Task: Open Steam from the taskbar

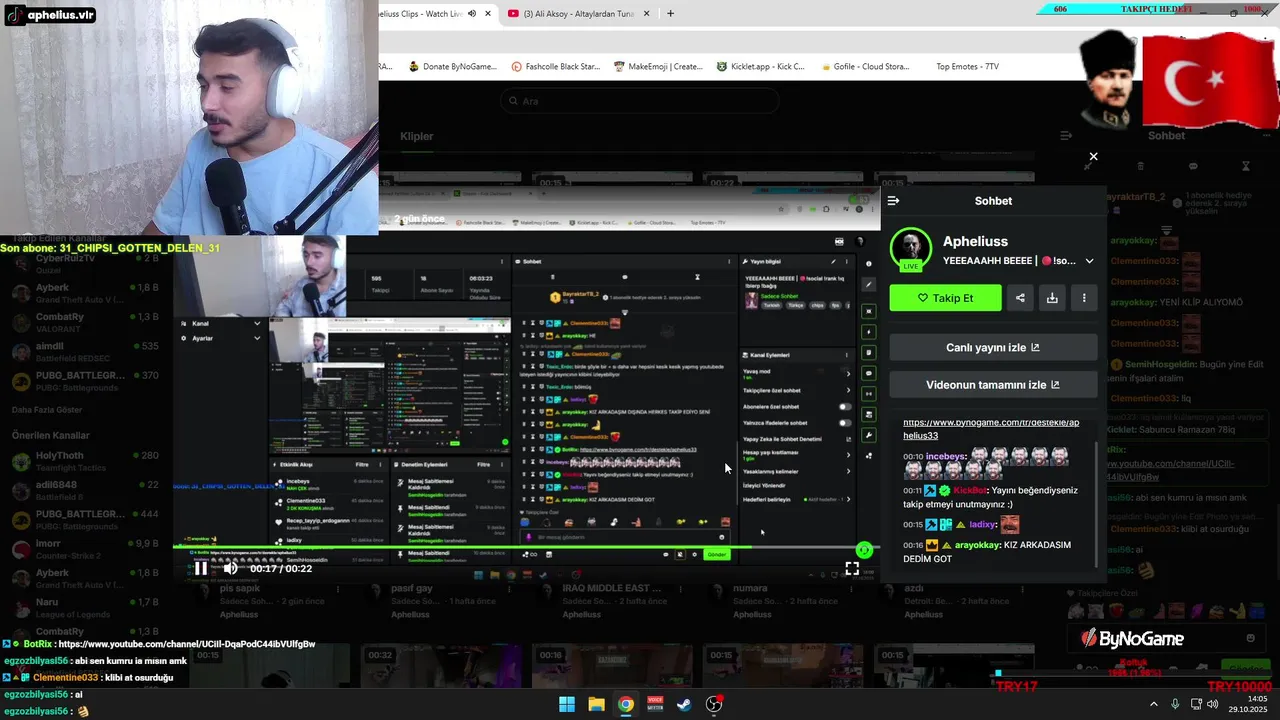Action: tap(684, 704)
